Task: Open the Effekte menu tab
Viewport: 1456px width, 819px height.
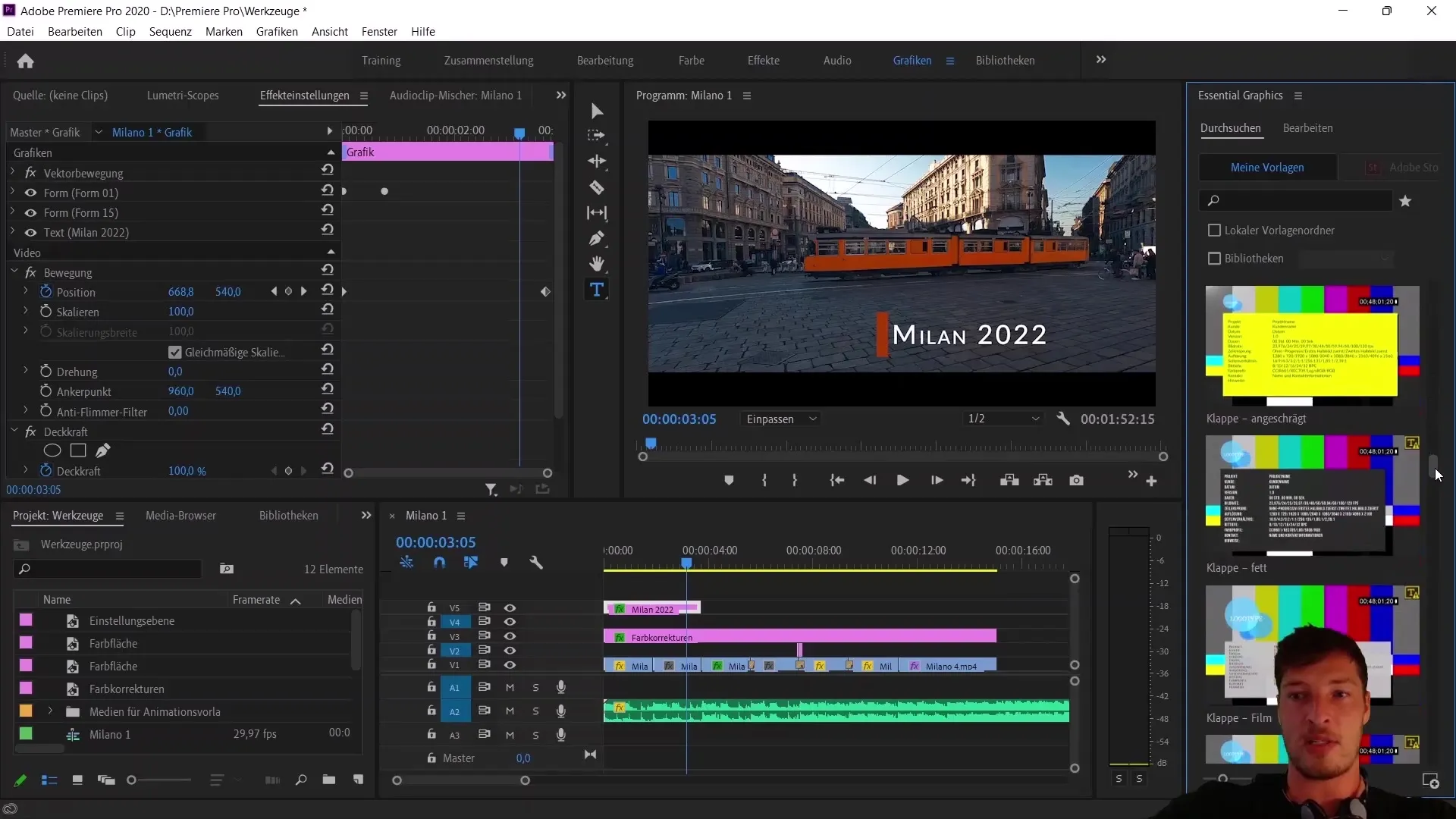Action: click(x=763, y=60)
